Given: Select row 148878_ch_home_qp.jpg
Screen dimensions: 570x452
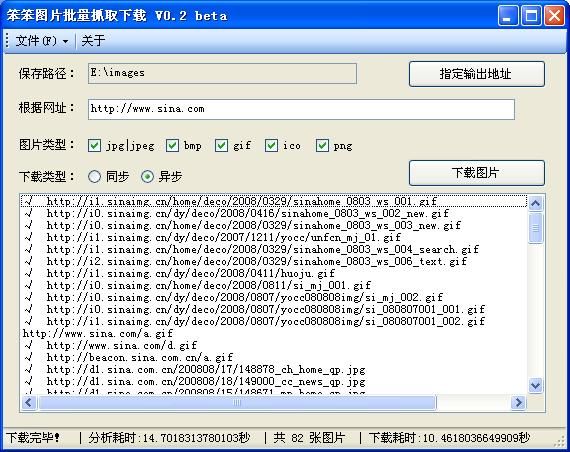Looking at the screenshot, I should pyautogui.click(x=274, y=369).
